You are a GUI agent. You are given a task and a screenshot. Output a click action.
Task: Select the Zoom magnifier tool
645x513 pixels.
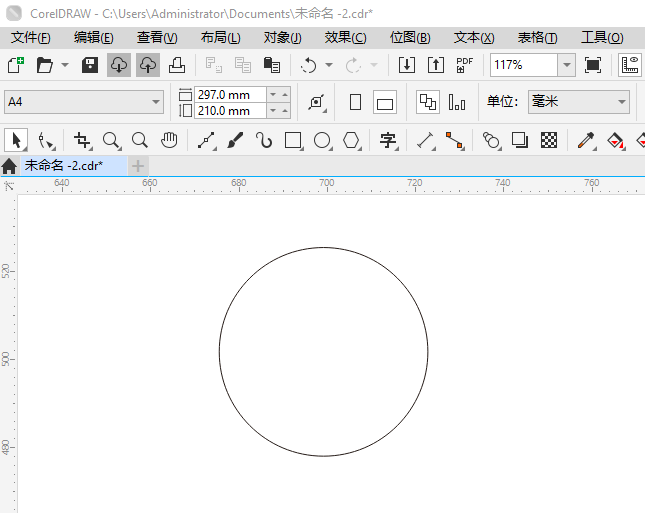pyautogui.click(x=111, y=141)
